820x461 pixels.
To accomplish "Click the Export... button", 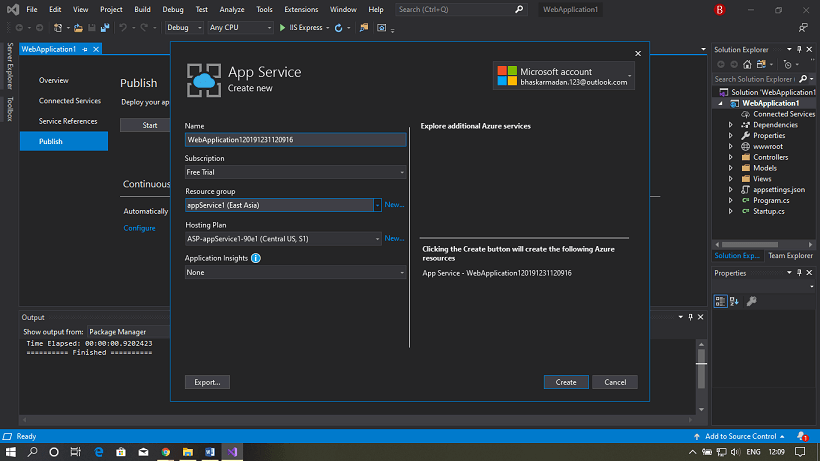I will point(207,382).
